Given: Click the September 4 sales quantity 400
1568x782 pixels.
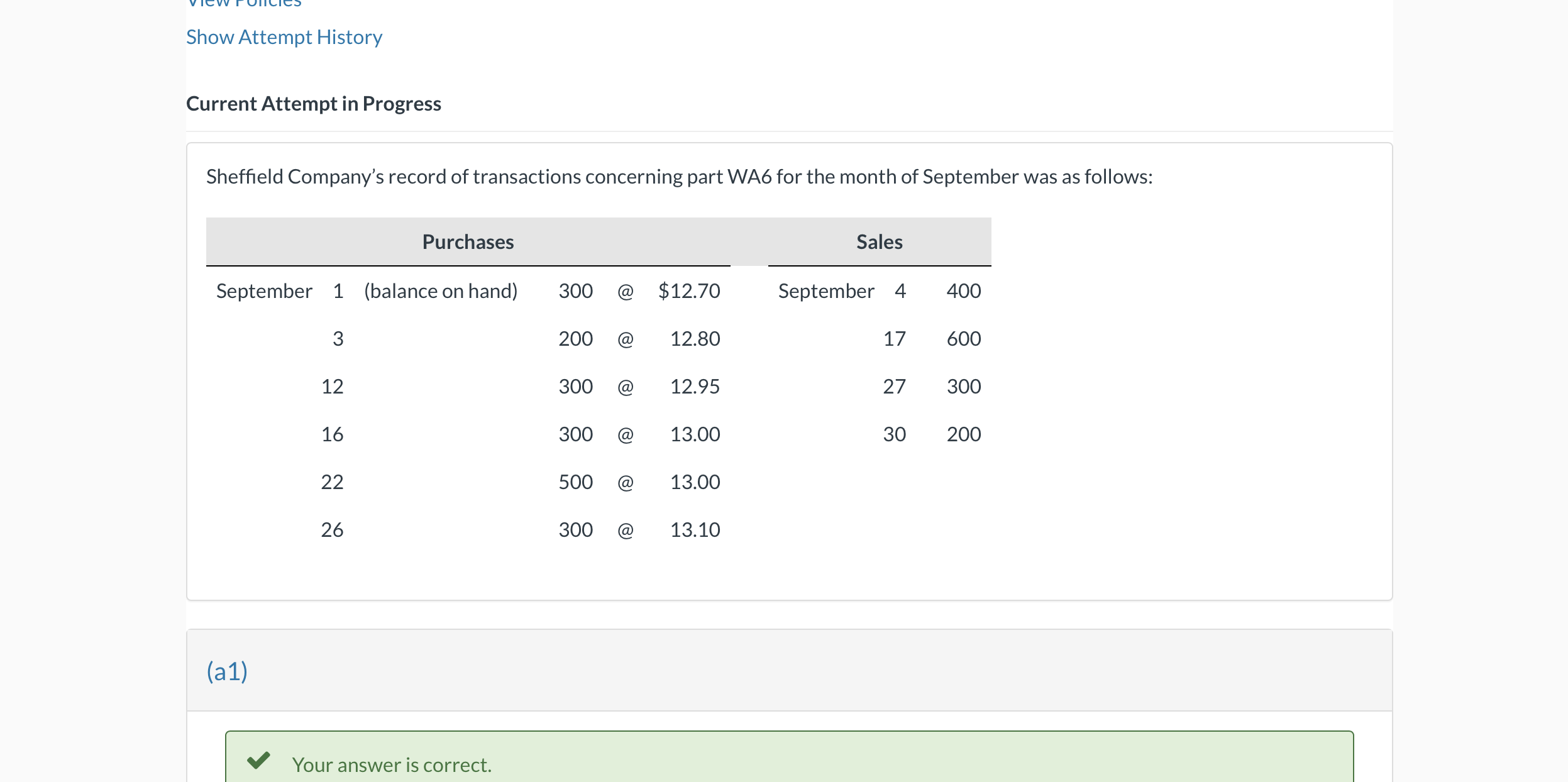Looking at the screenshot, I should tap(963, 291).
